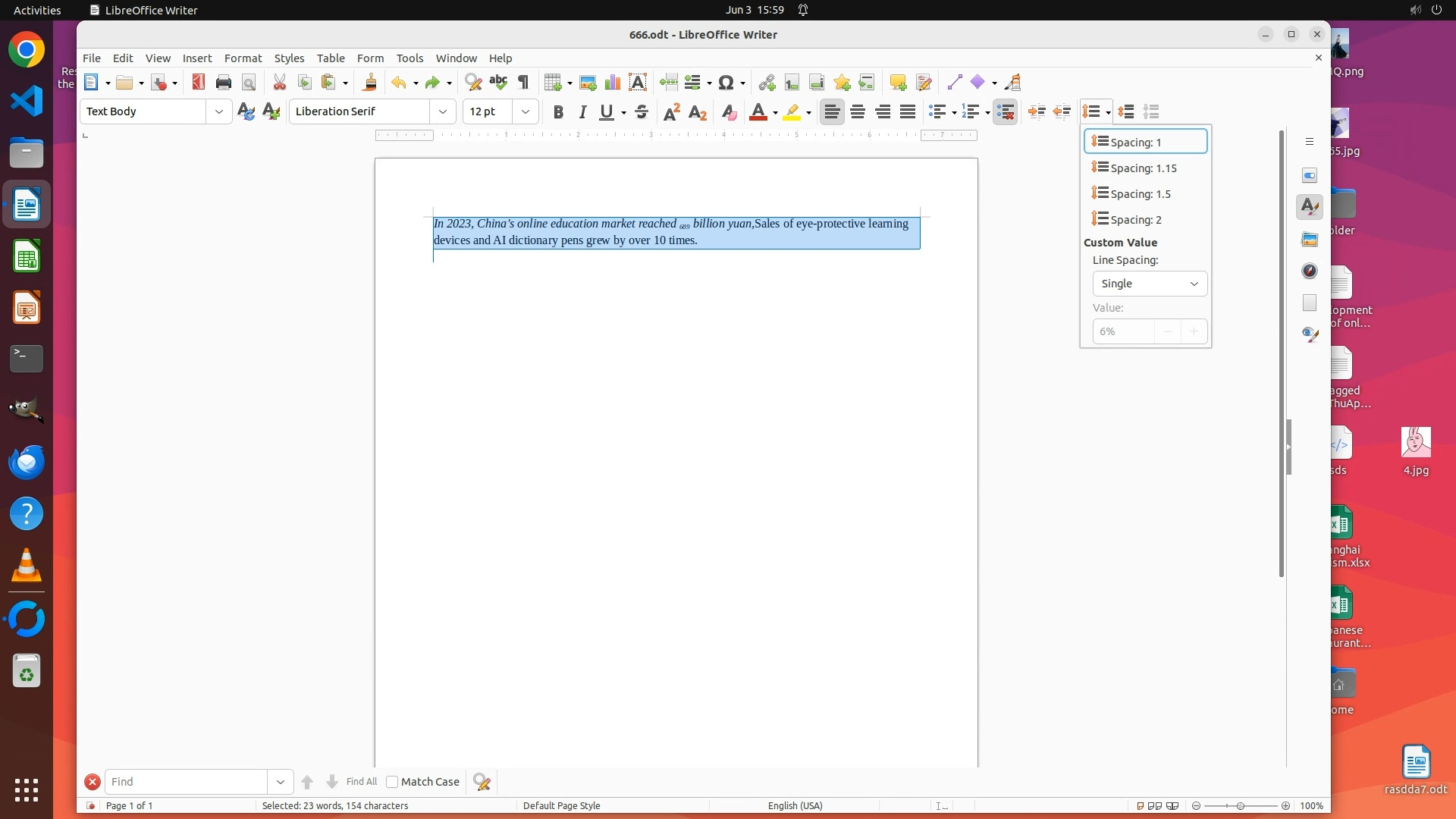Open the sidebar Navigator compass icon

click(x=1310, y=271)
